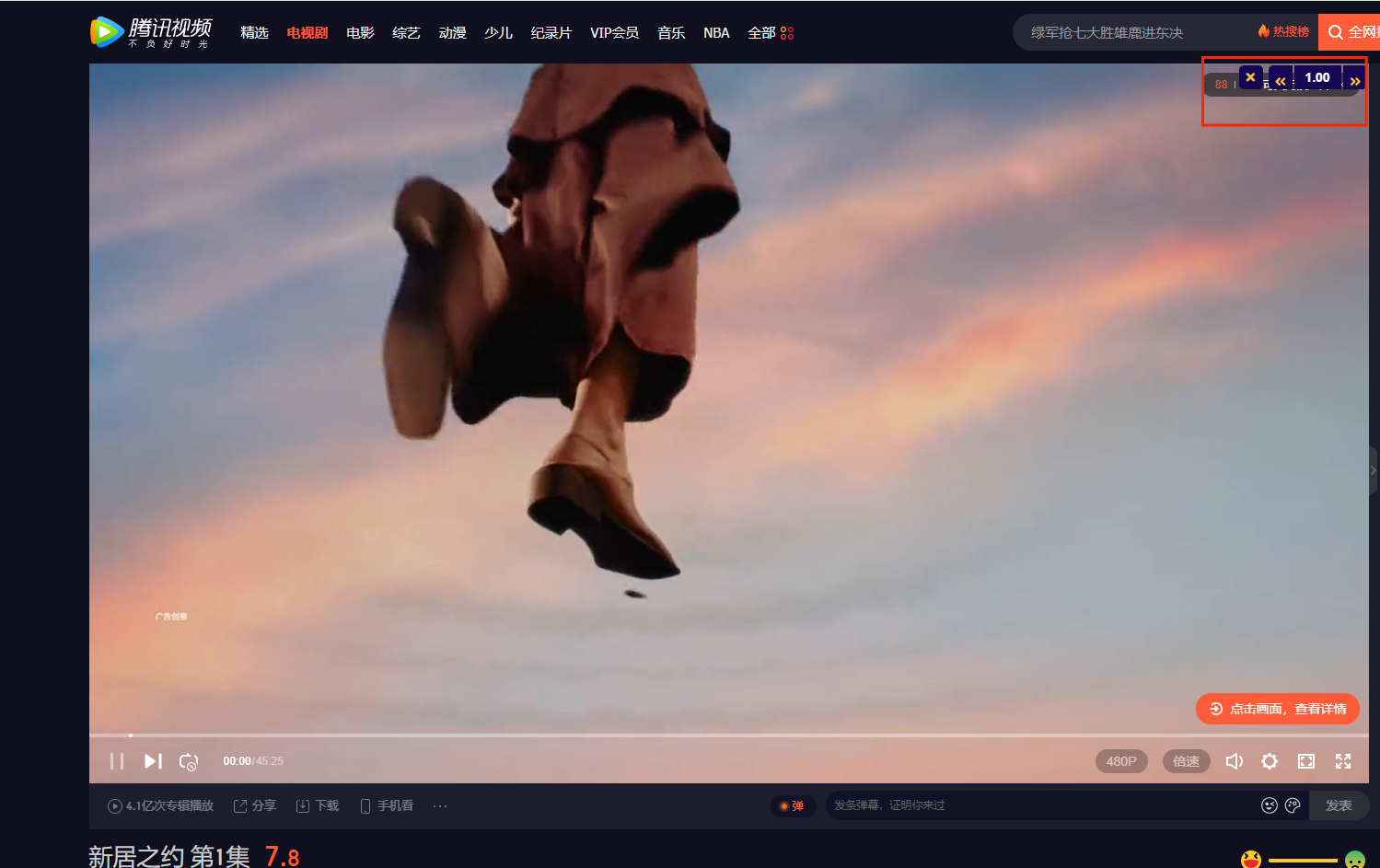Go to the 电影 tab
This screenshot has height=868, width=1380.
(x=360, y=33)
